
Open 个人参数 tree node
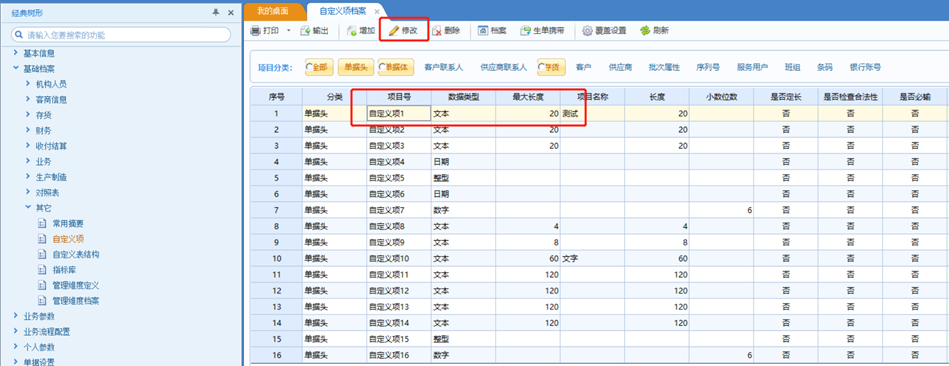pyautogui.click(x=39, y=347)
